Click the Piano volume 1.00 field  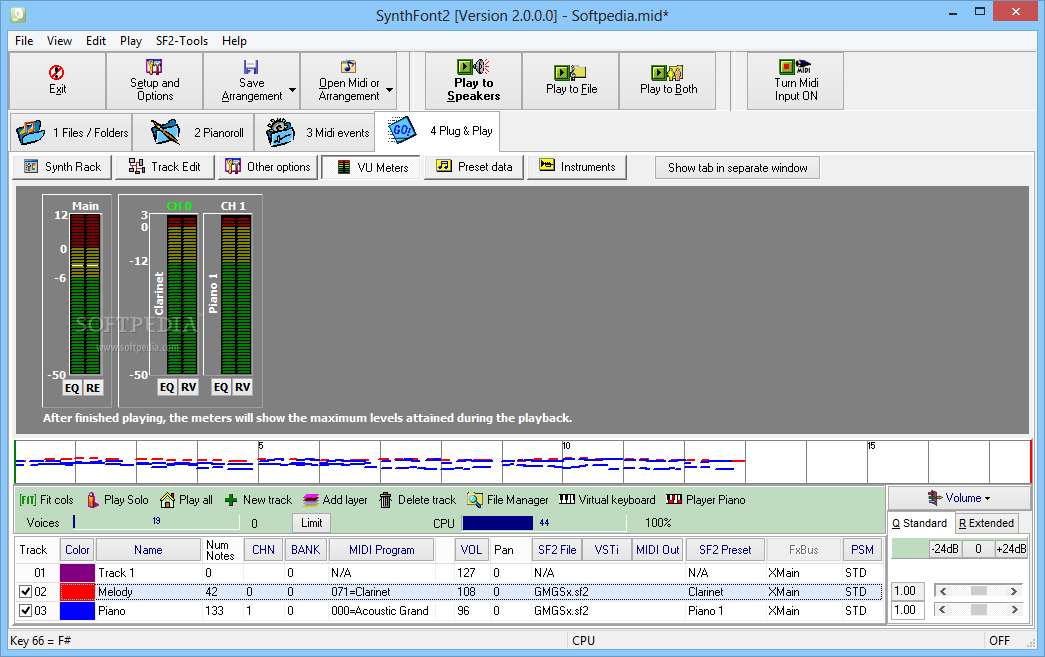(x=907, y=610)
